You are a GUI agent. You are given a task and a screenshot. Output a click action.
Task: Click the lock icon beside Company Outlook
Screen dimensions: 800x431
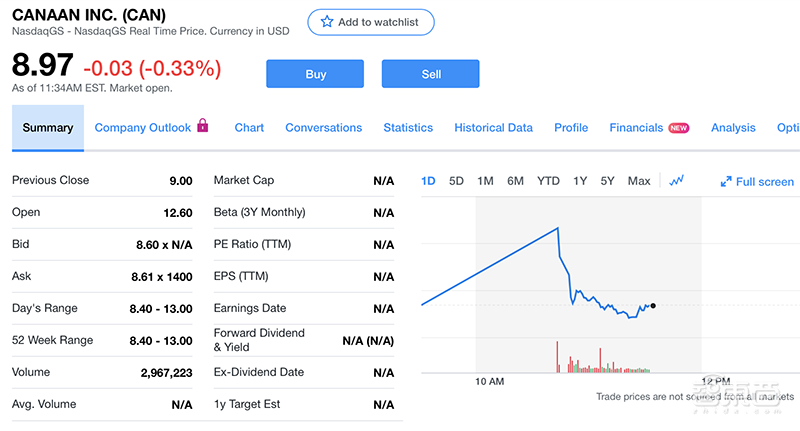point(203,127)
